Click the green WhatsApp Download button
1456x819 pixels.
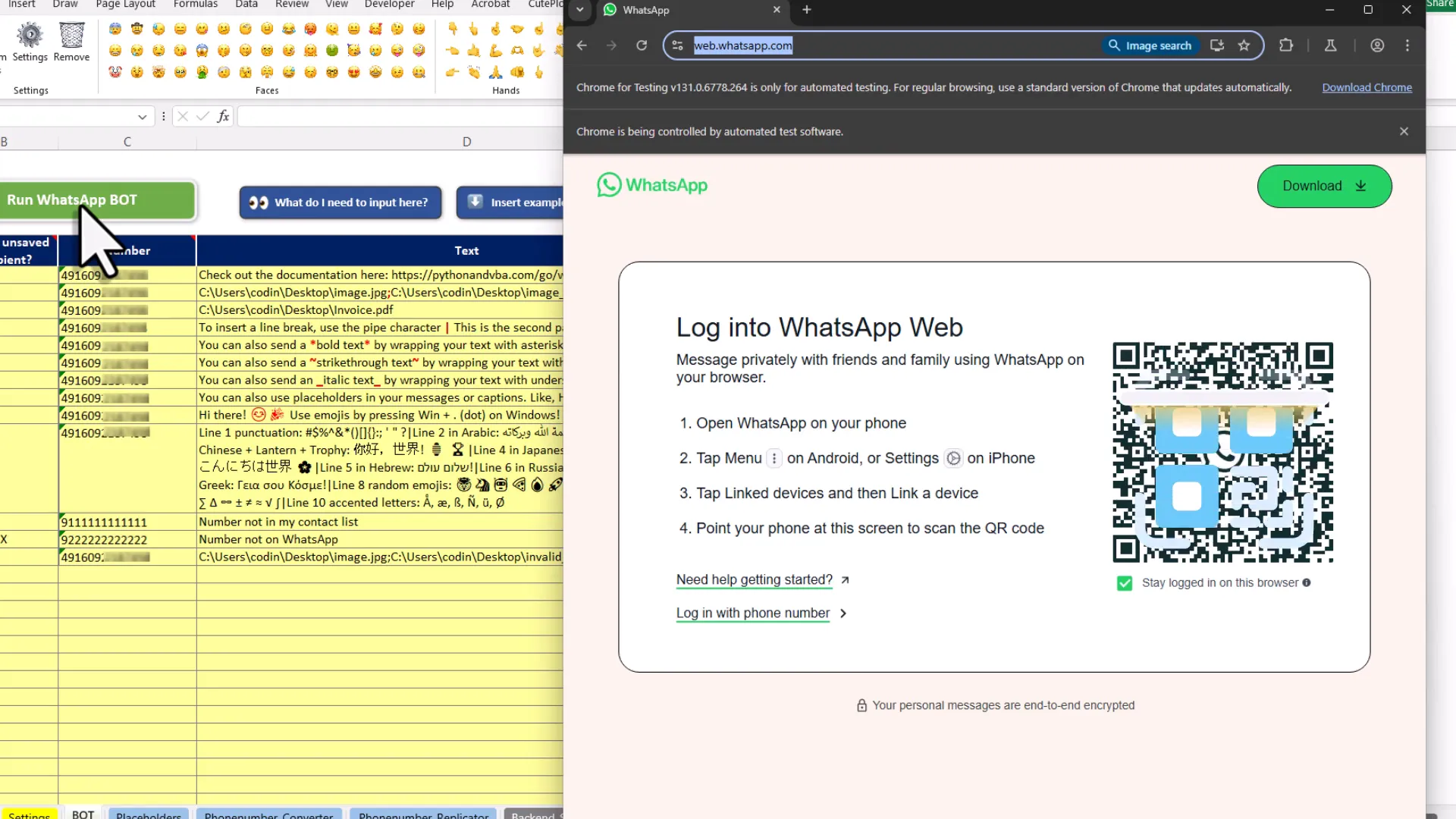pos(1324,187)
